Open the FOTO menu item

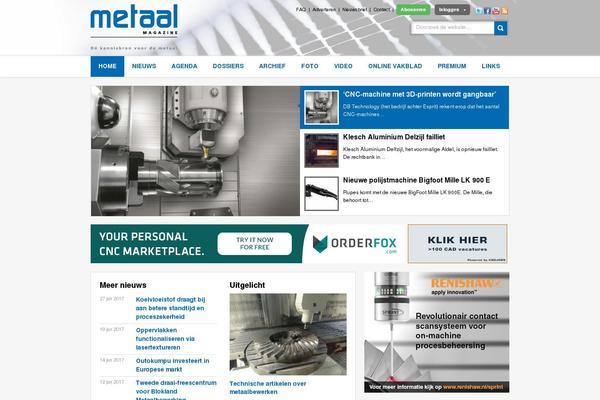pos(310,66)
